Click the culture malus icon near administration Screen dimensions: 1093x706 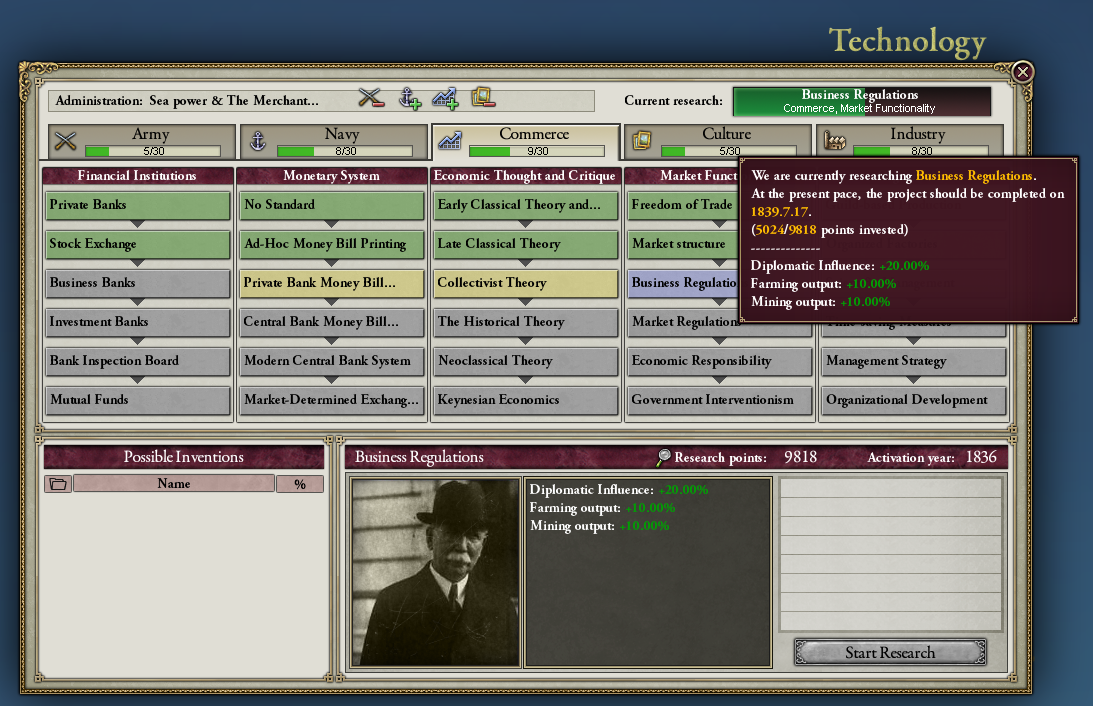483,97
